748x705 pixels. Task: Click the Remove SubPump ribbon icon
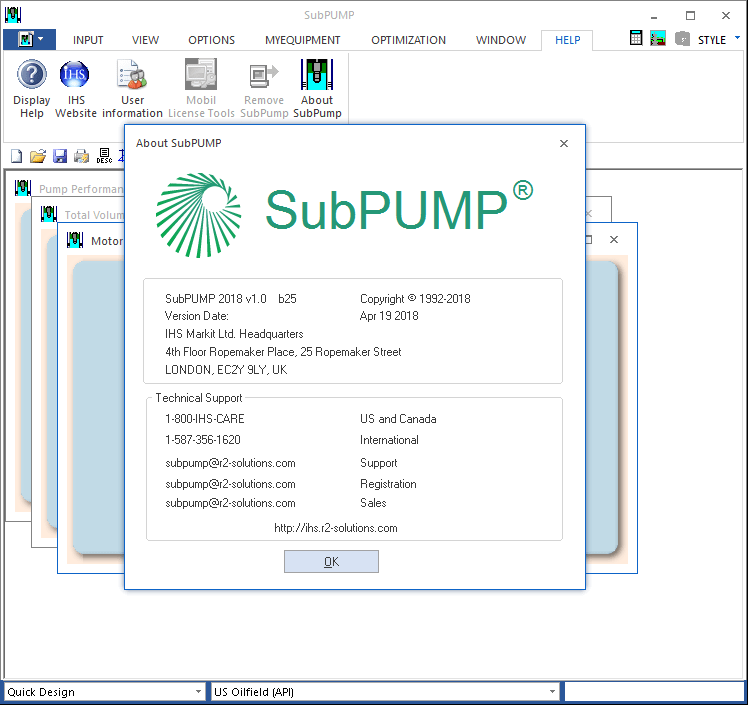264,75
